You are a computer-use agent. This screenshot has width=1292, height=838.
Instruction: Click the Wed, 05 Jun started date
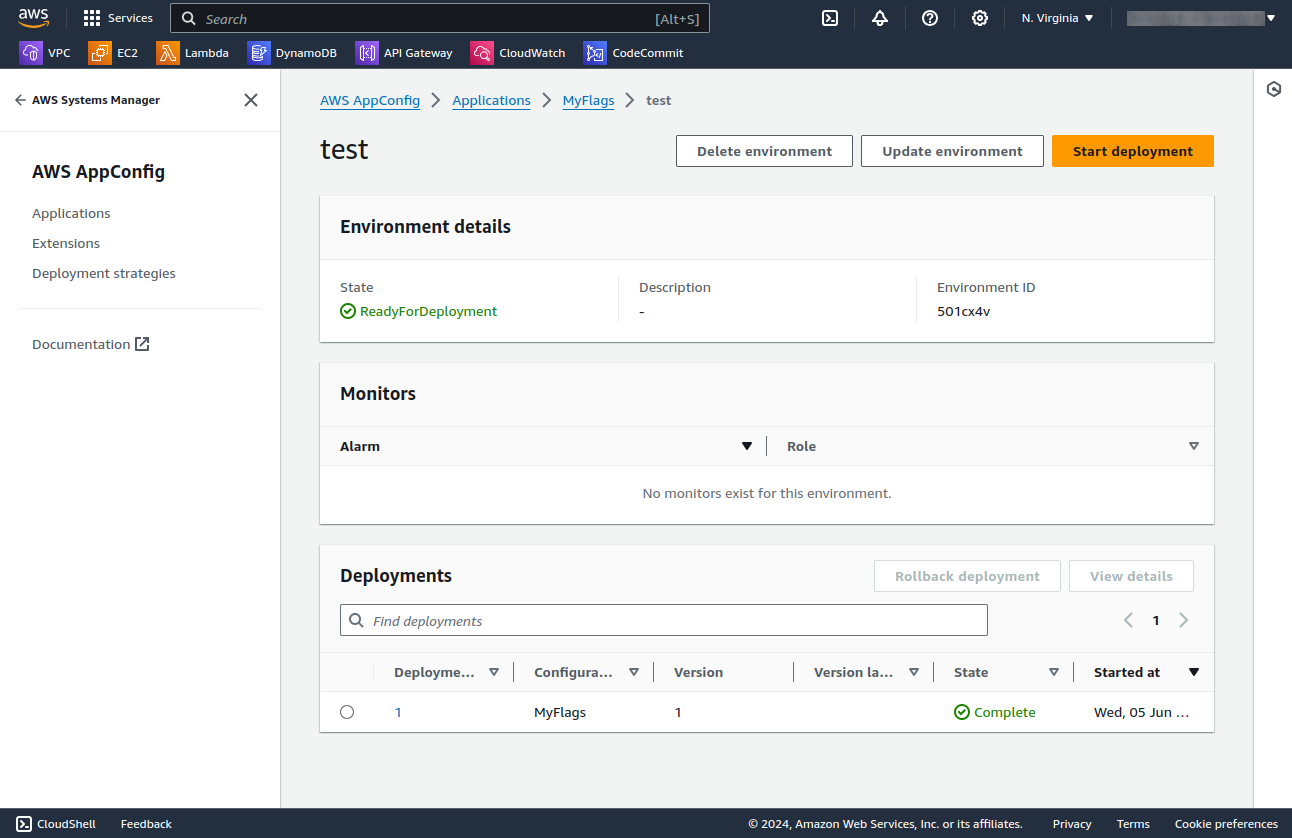click(x=1141, y=712)
